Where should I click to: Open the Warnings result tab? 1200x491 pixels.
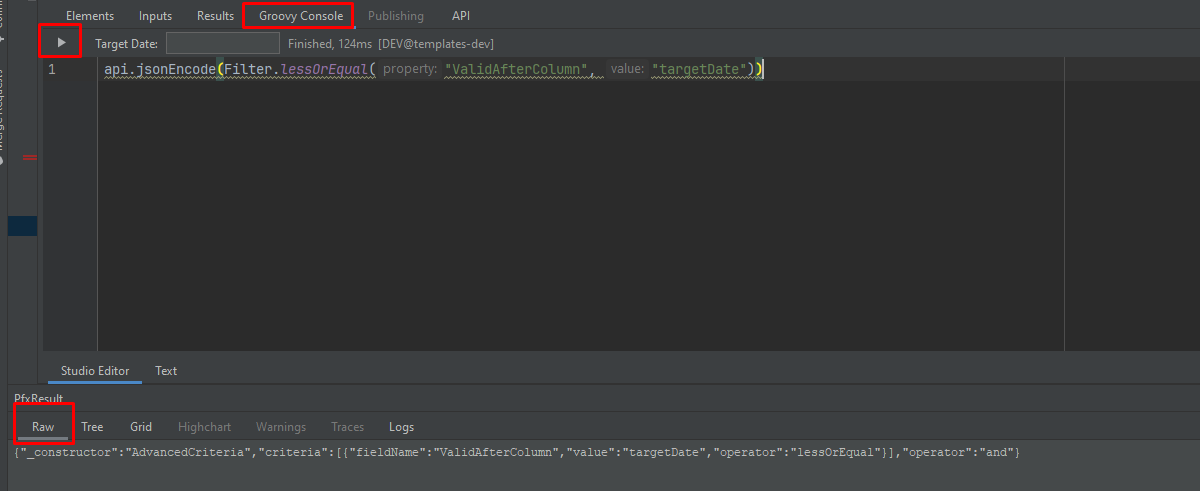(x=281, y=427)
